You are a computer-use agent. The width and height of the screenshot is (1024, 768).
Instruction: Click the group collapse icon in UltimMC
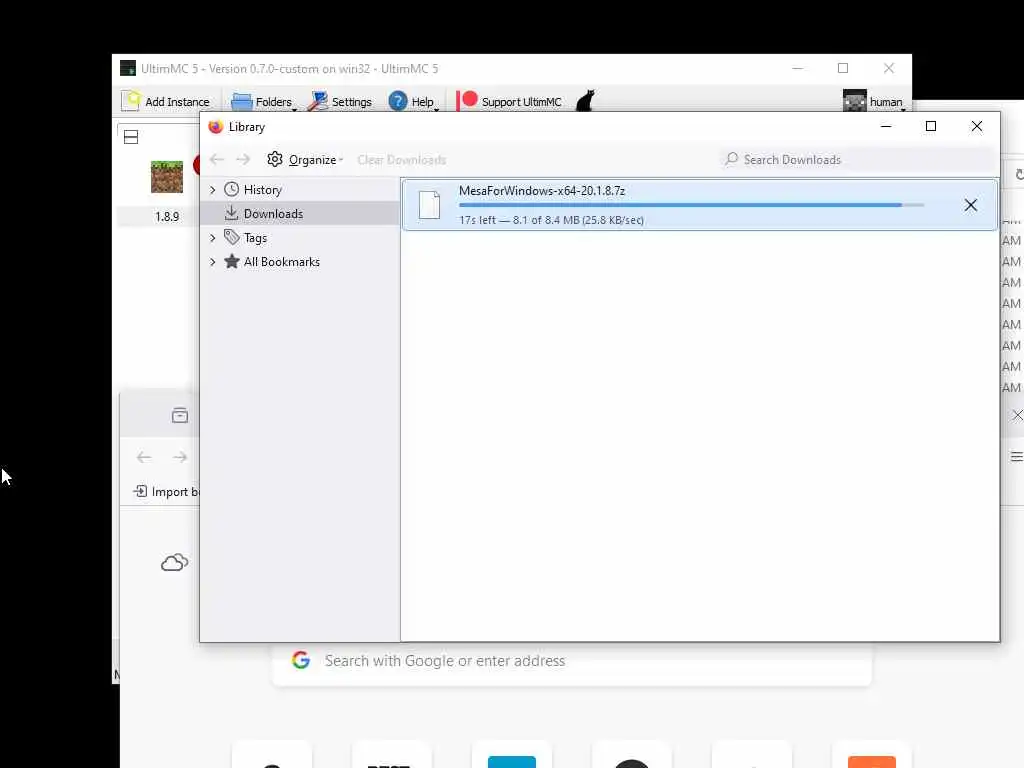pos(131,137)
